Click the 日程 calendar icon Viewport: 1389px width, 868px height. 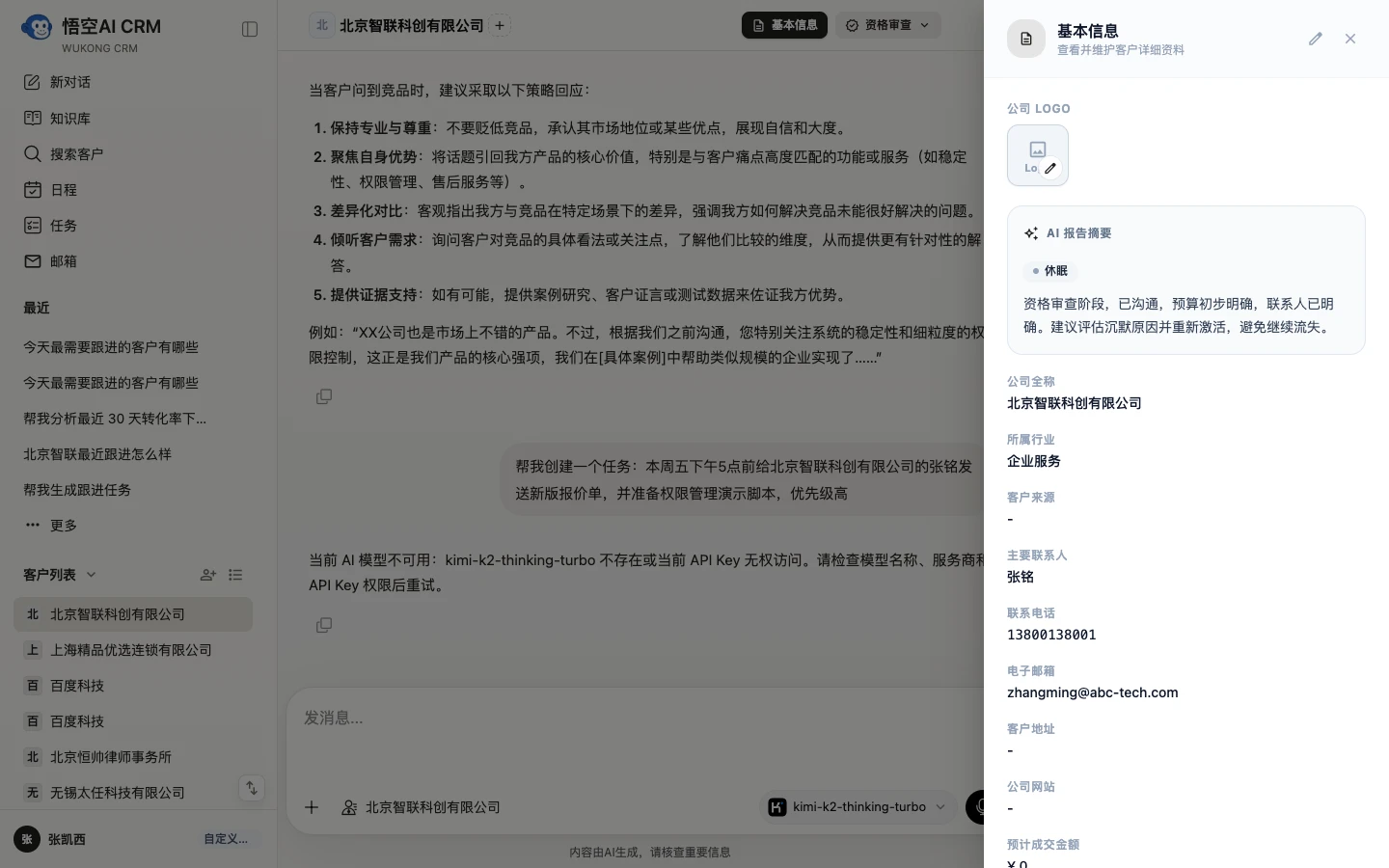point(33,189)
